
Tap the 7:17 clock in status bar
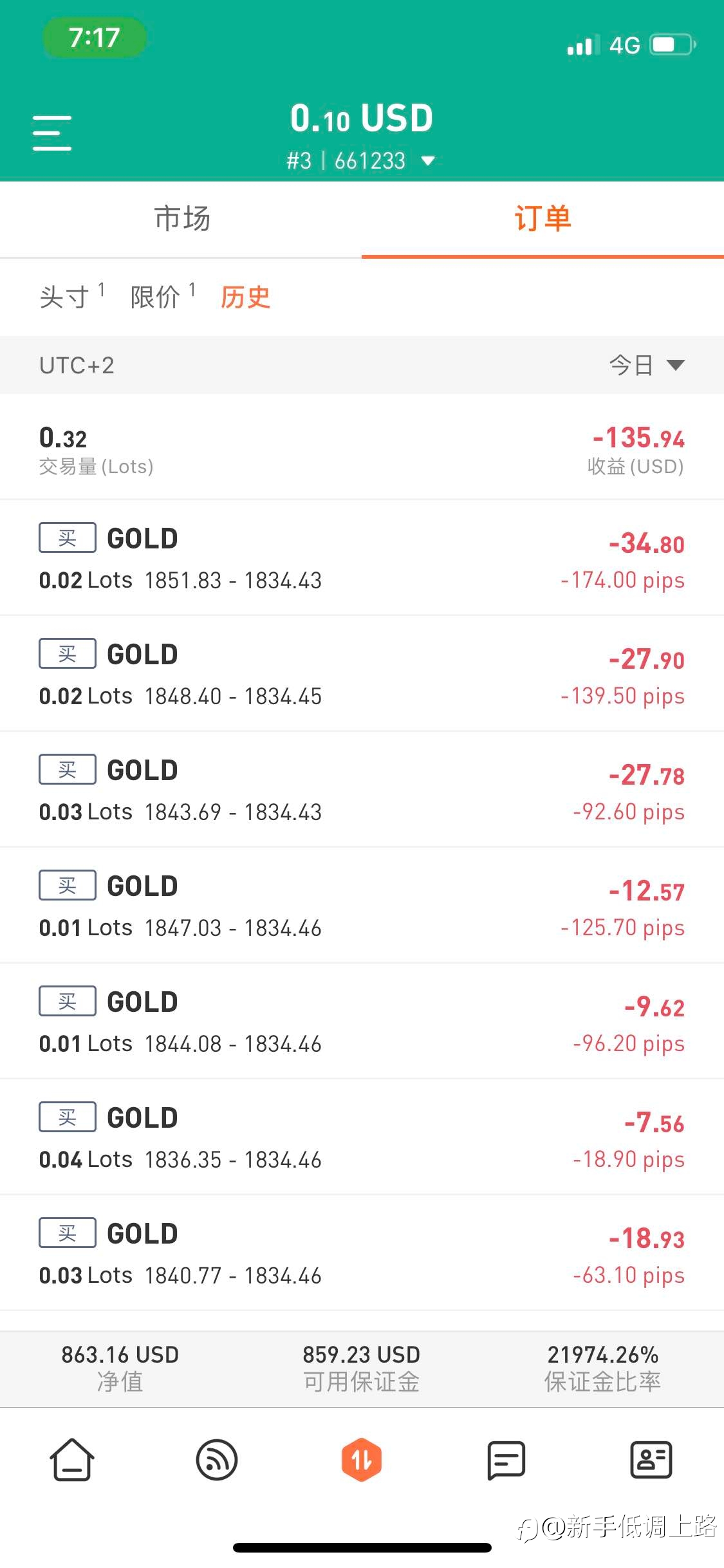95,38
